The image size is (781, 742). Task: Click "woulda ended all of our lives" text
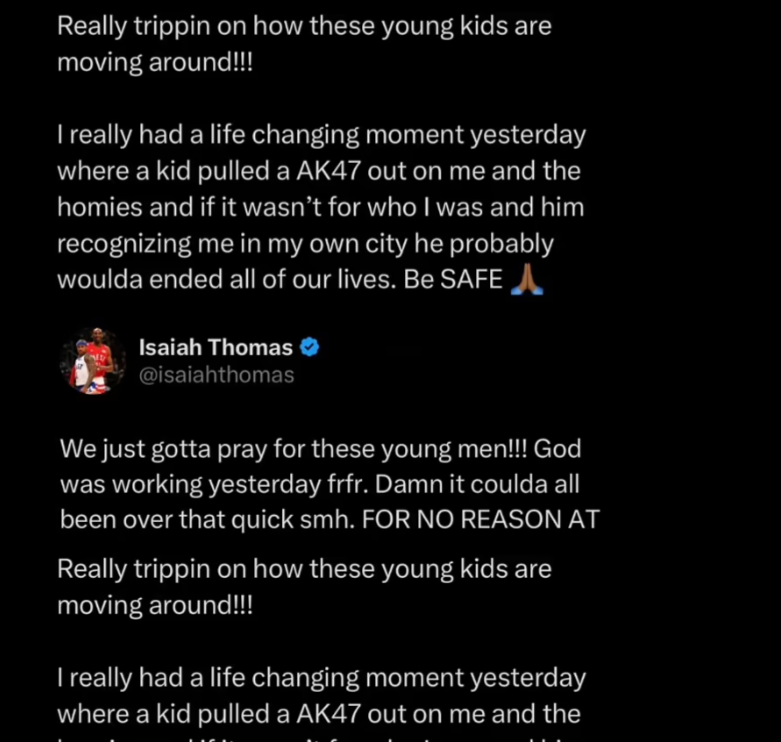(227, 280)
